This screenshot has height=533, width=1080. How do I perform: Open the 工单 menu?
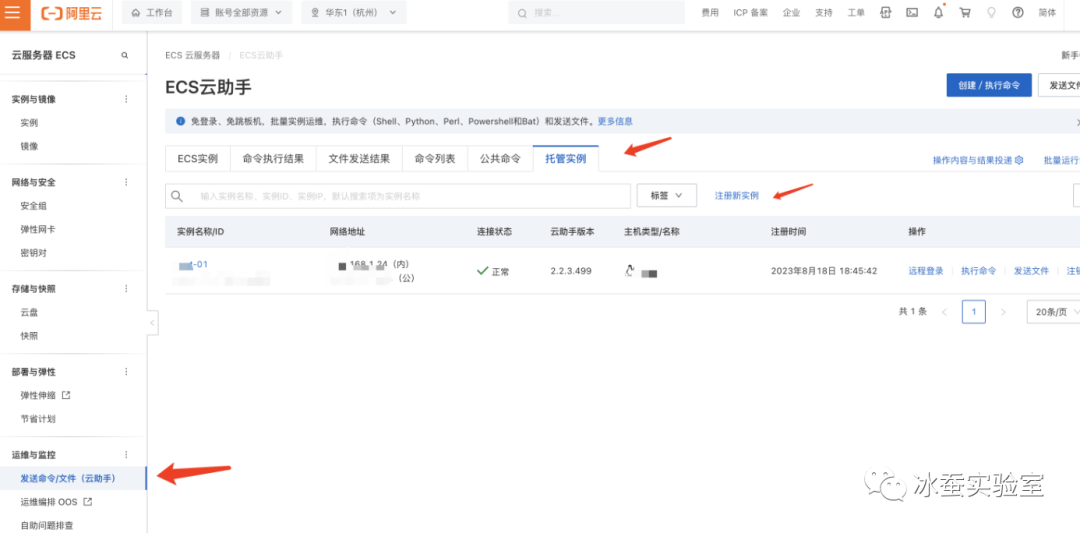[856, 13]
